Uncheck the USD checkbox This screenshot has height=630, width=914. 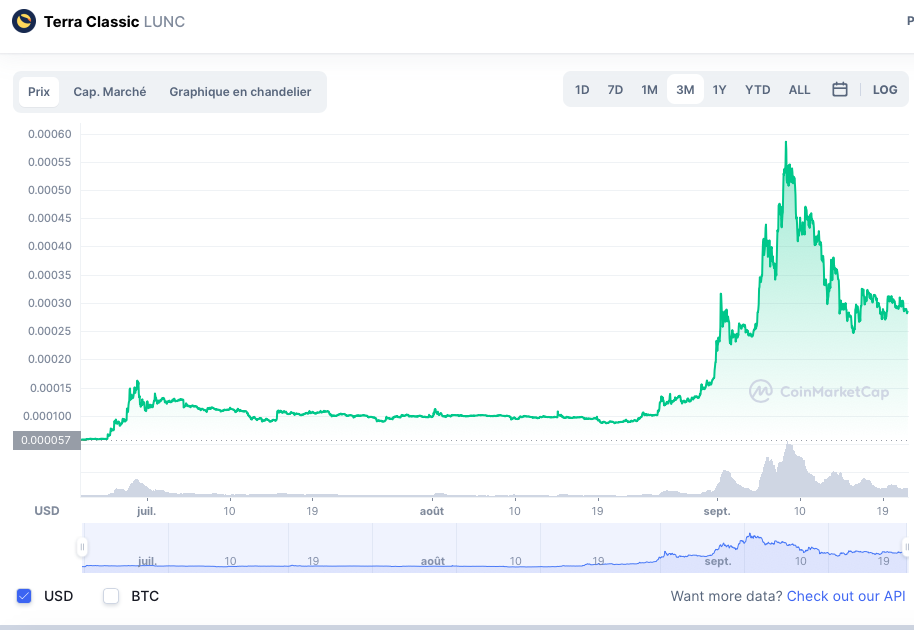pos(24,596)
